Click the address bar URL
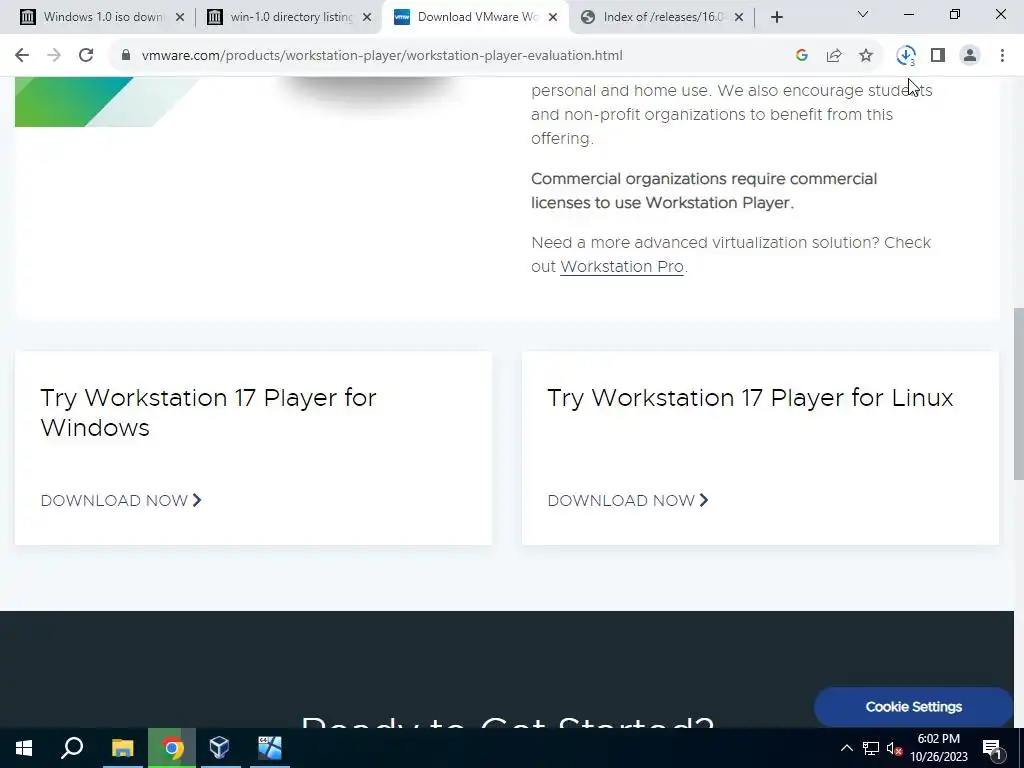Screen dimensions: 1024x768 tap(382, 56)
